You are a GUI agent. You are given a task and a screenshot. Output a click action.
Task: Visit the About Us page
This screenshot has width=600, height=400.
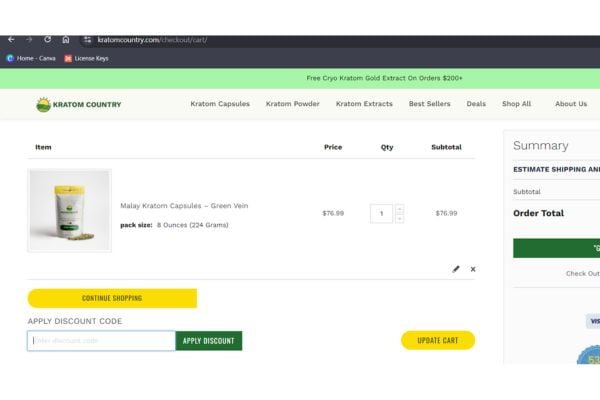pos(571,104)
